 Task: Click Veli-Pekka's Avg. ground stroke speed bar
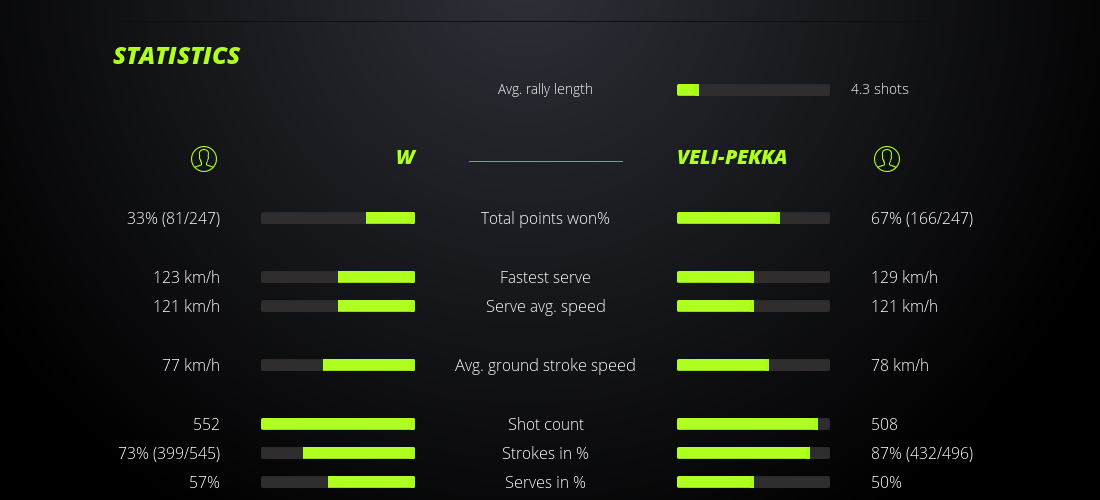click(753, 365)
